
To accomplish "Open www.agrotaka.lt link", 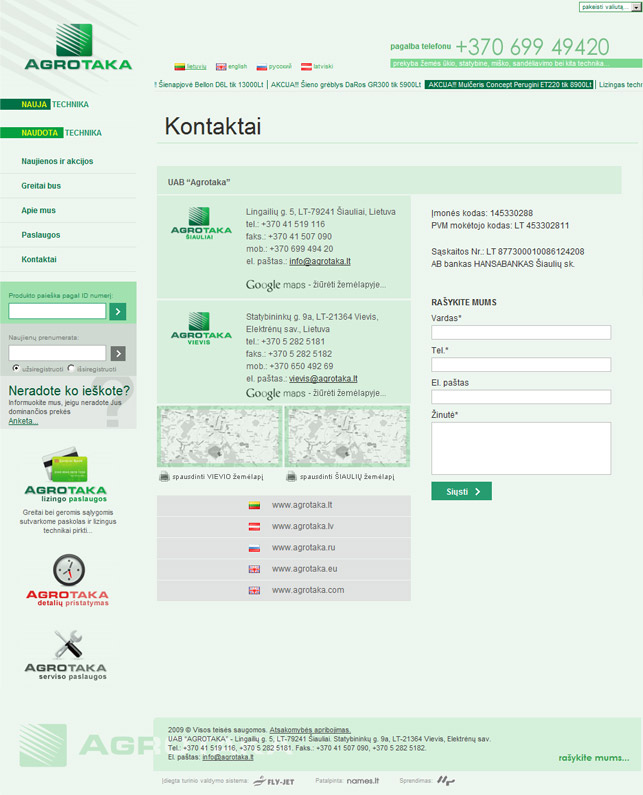I will [302, 505].
